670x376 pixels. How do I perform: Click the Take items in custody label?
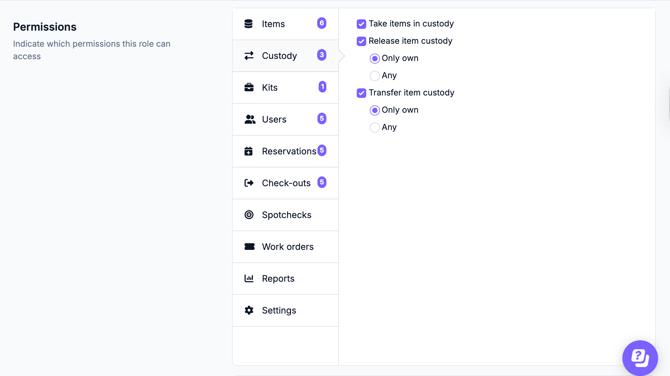pyautogui.click(x=411, y=24)
